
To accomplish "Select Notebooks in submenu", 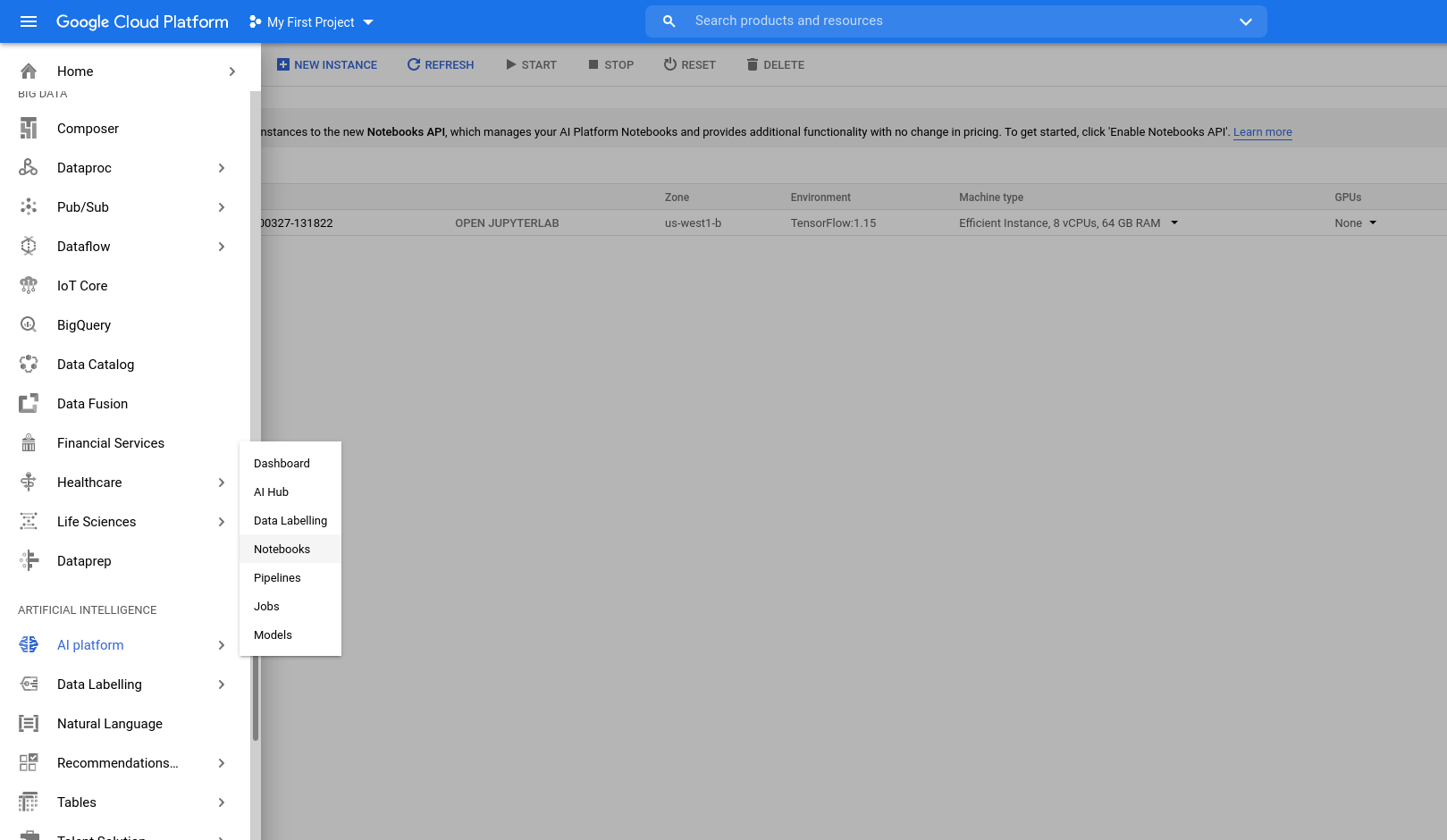I will pos(290,549).
